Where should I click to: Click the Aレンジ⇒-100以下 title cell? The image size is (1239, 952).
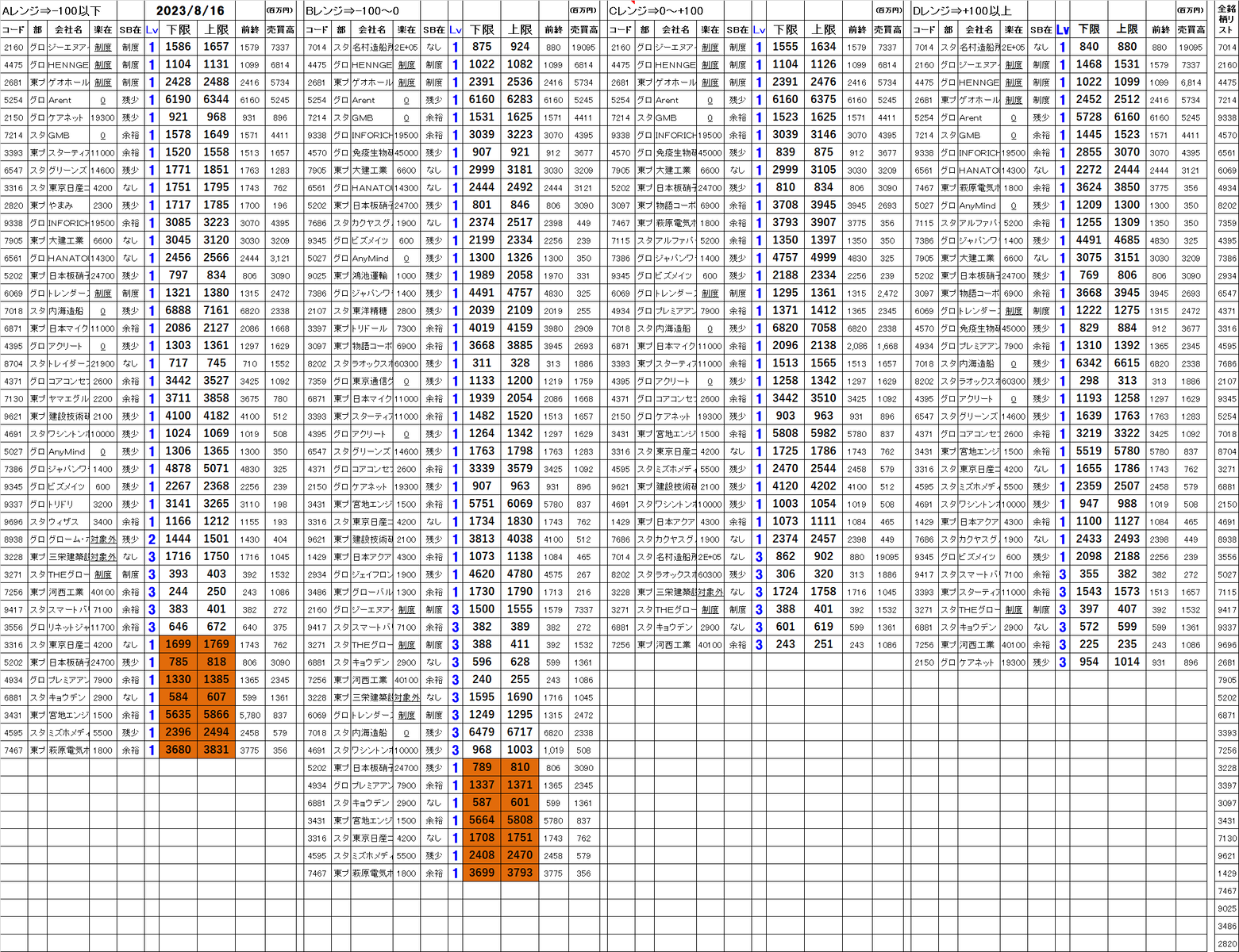52,11
